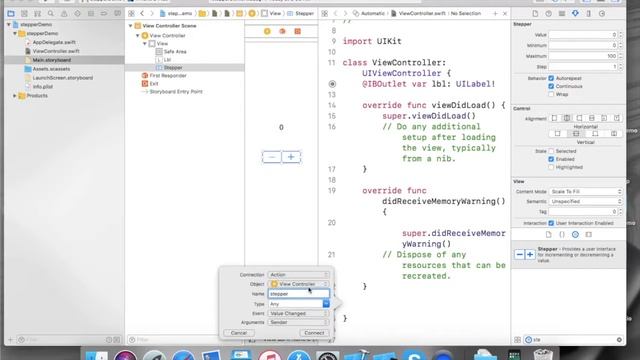Click Exit dock icon on canvas

[x=298, y=31]
